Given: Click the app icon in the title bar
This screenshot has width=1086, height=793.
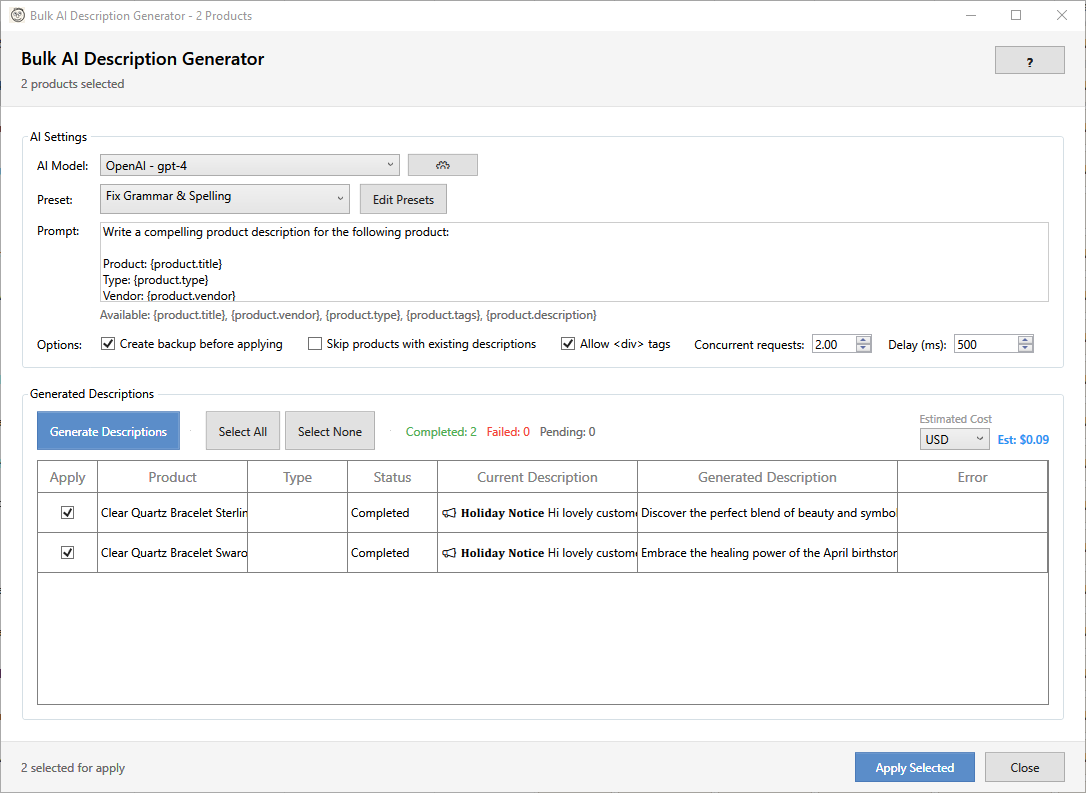Looking at the screenshot, I should tap(15, 15).
